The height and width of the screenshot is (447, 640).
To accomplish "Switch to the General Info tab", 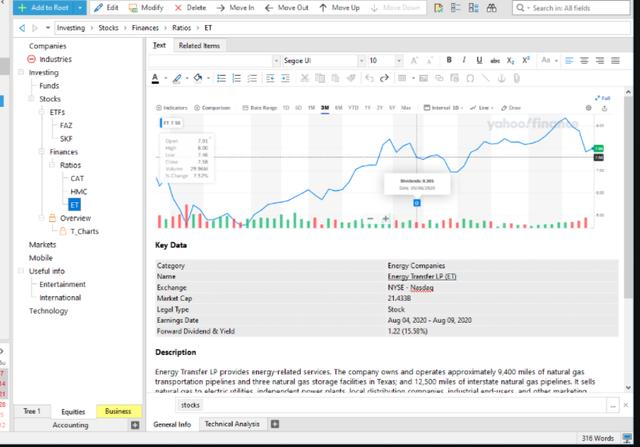I will (172, 425).
